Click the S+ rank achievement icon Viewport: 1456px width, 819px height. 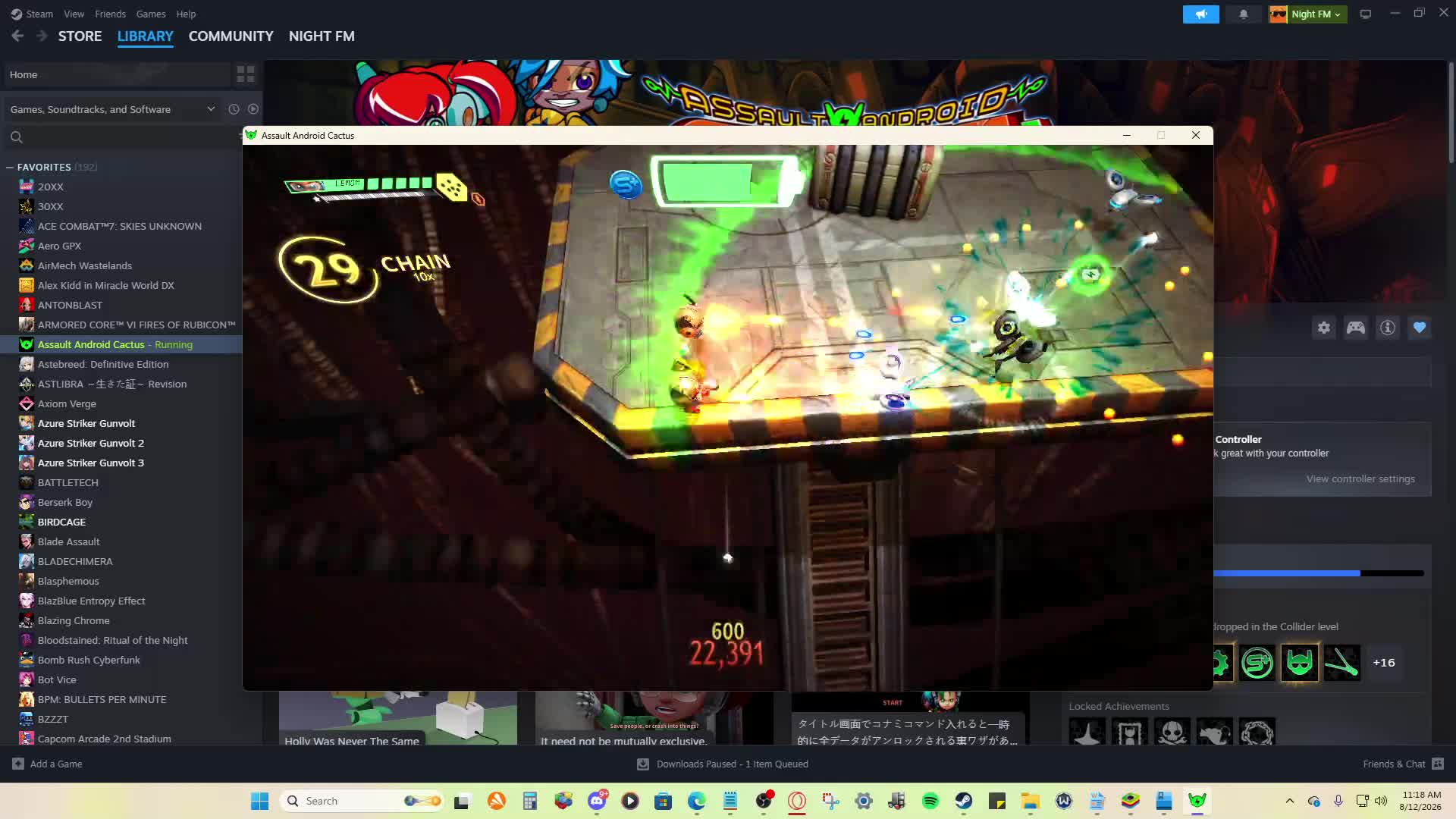[1257, 663]
